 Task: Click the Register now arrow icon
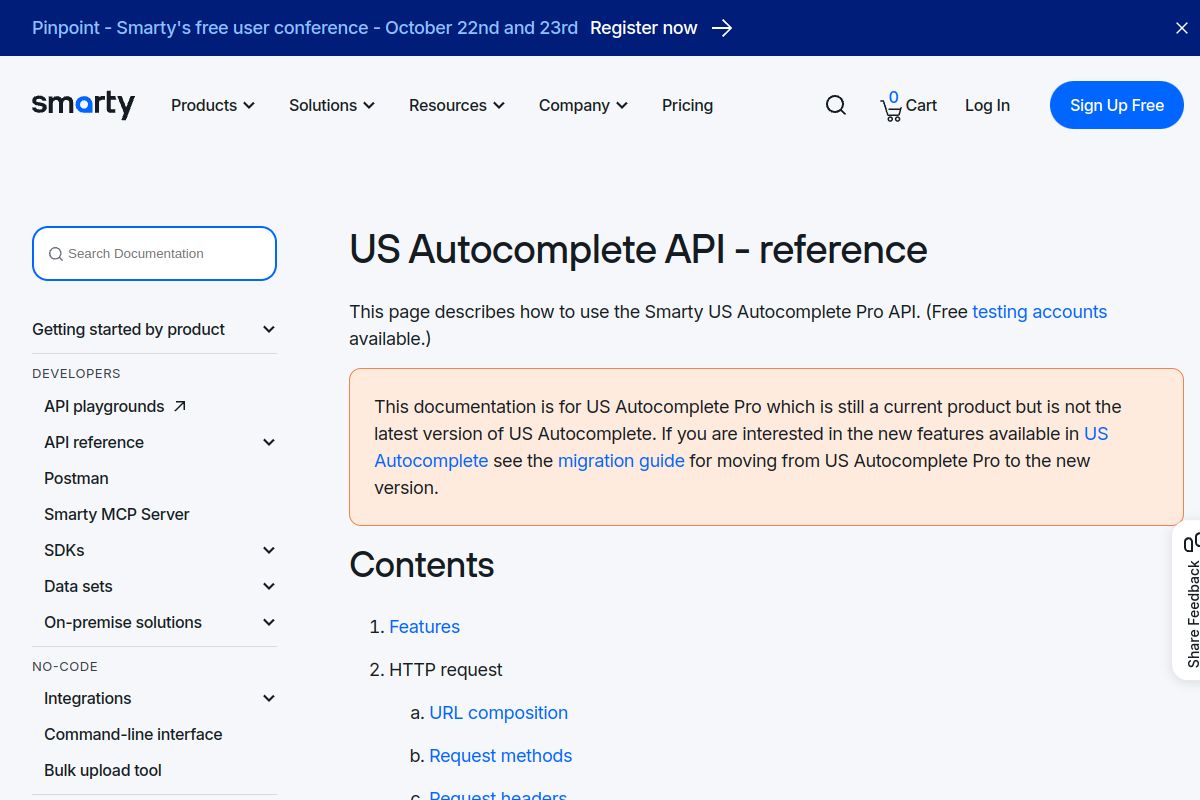722,28
